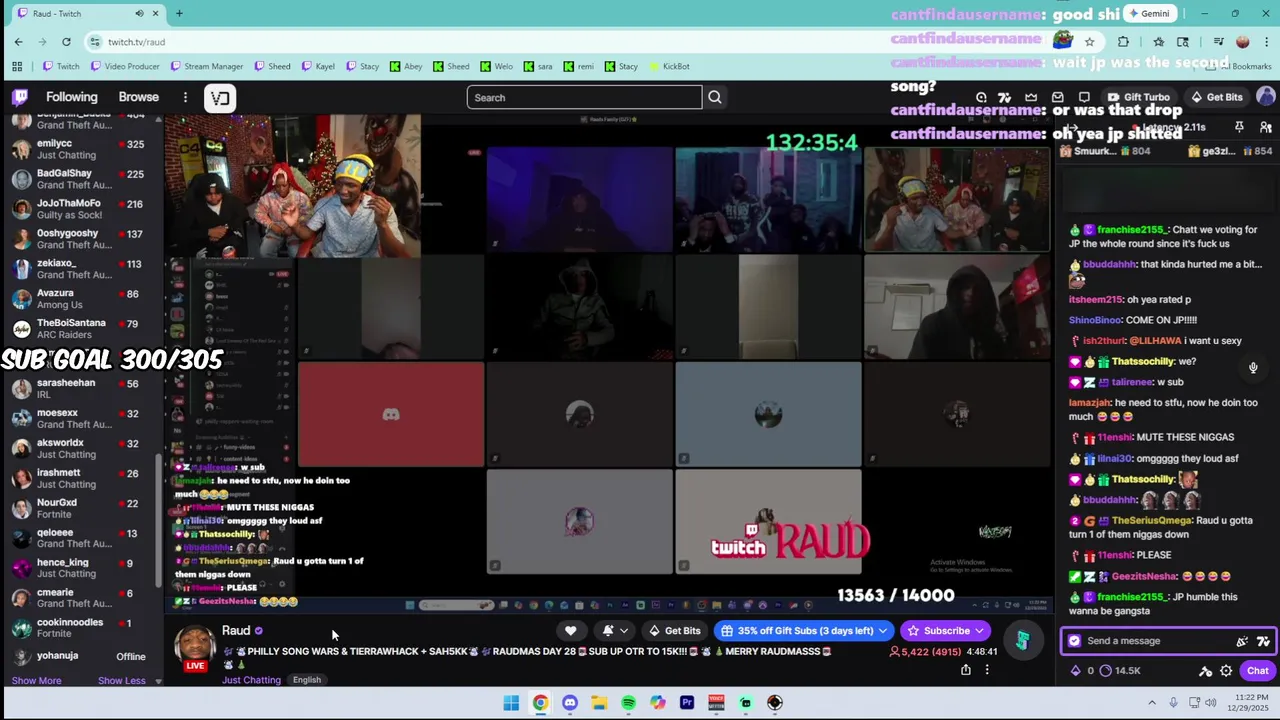Open the Twitch home logo
1280x720 pixels.
[x=20, y=97]
